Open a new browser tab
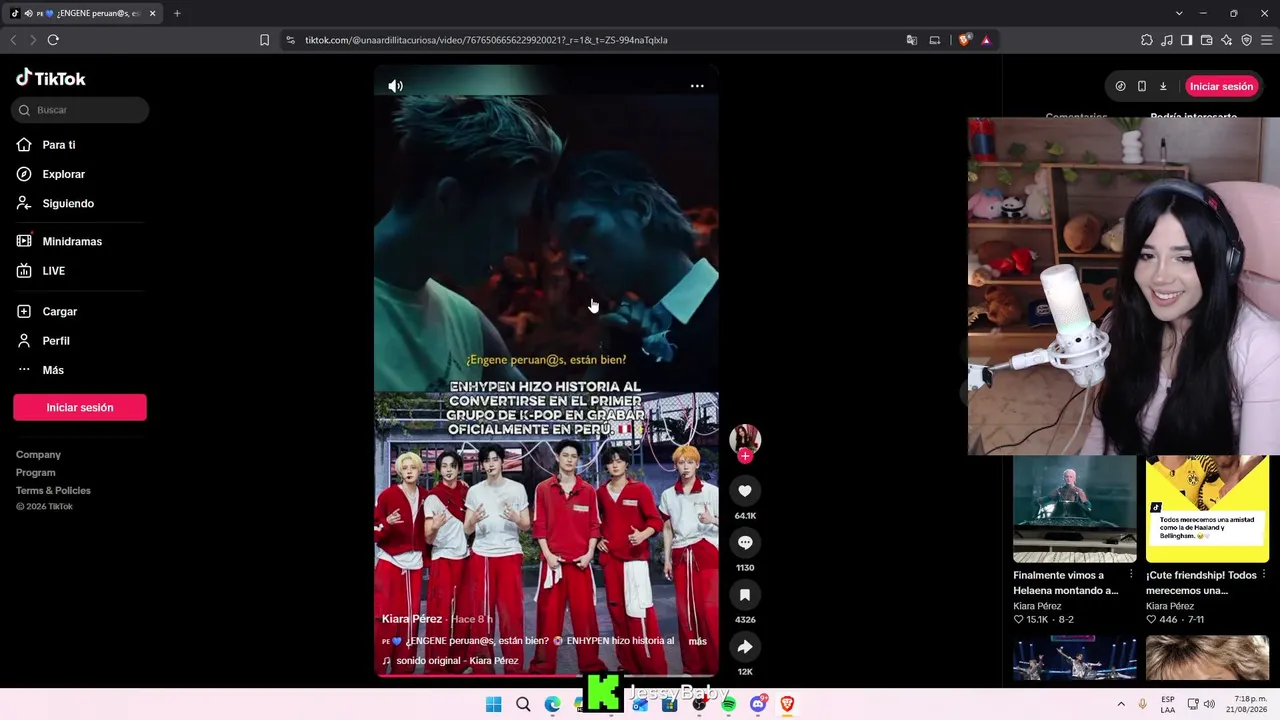Screen dimensions: 1280x720 click(177, 13)
